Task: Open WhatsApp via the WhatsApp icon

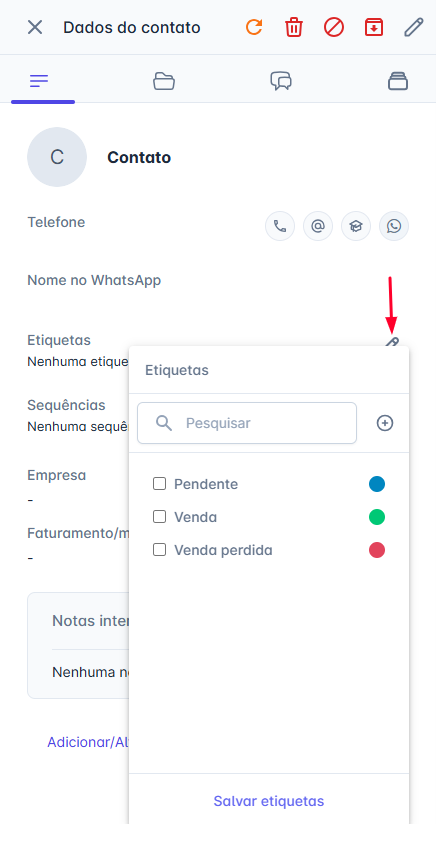Action: click(394, 226)
